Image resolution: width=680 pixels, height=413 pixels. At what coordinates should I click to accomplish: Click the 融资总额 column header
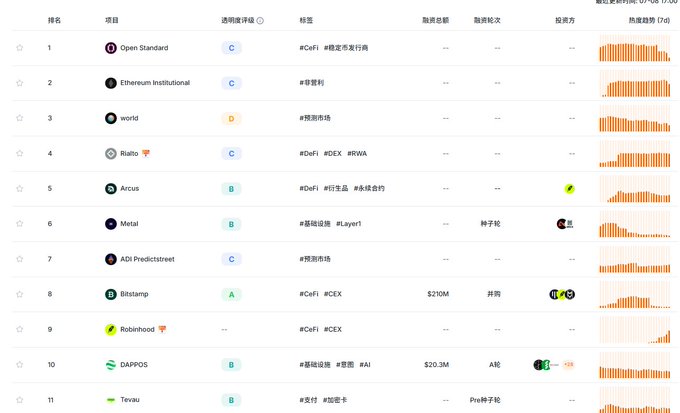tap(435, 20)
